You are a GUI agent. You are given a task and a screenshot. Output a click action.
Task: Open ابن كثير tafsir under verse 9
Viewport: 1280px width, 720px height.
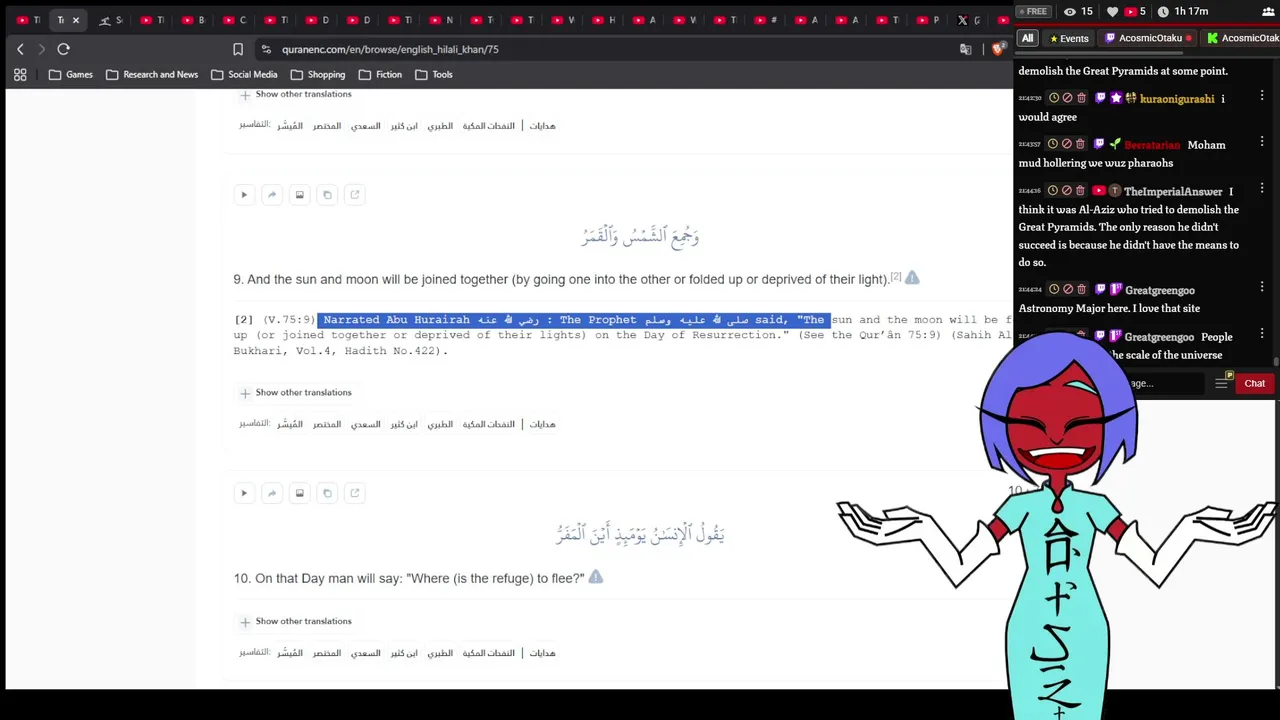point(404,424)
